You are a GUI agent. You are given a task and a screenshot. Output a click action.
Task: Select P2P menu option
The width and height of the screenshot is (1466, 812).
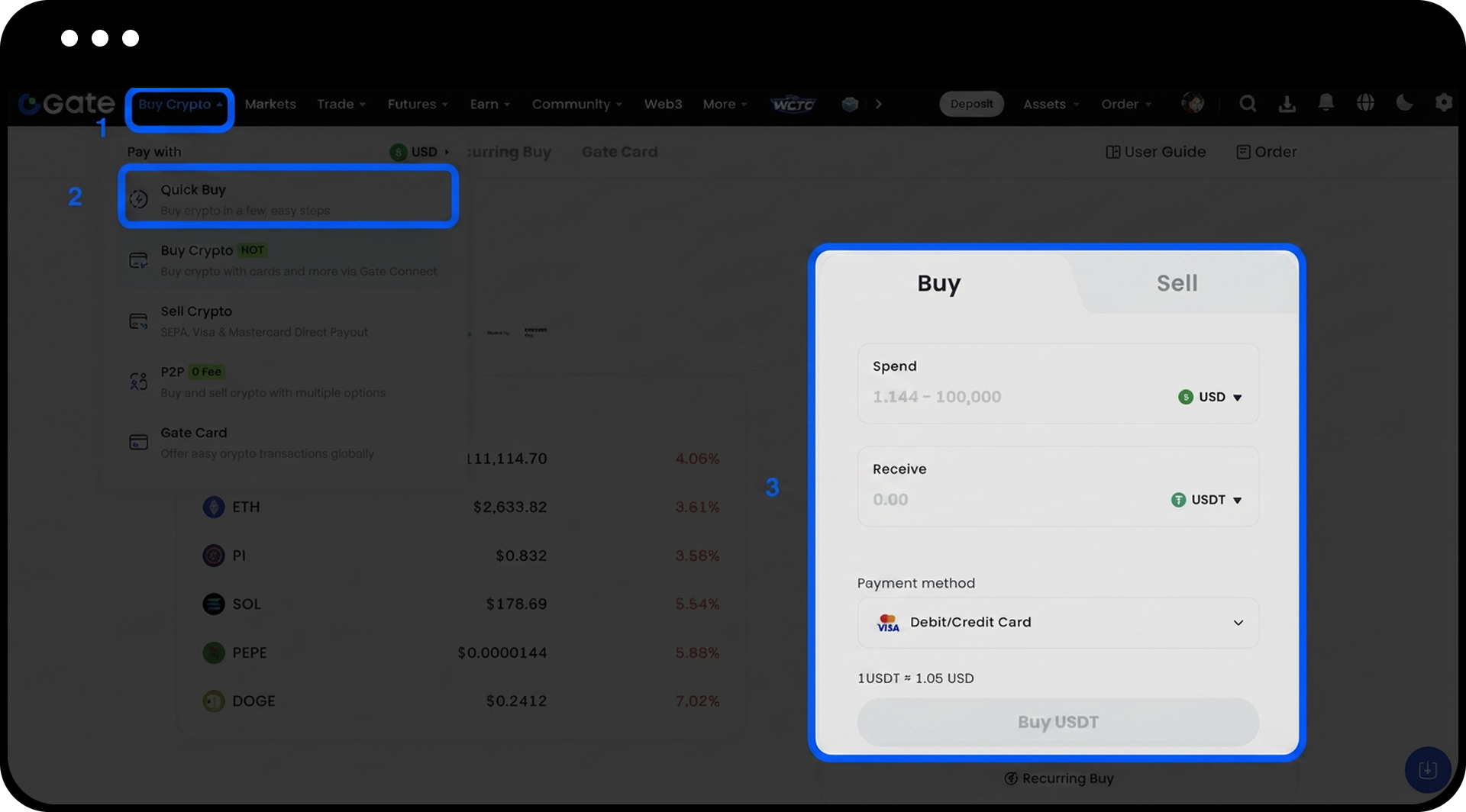point(273,382)
